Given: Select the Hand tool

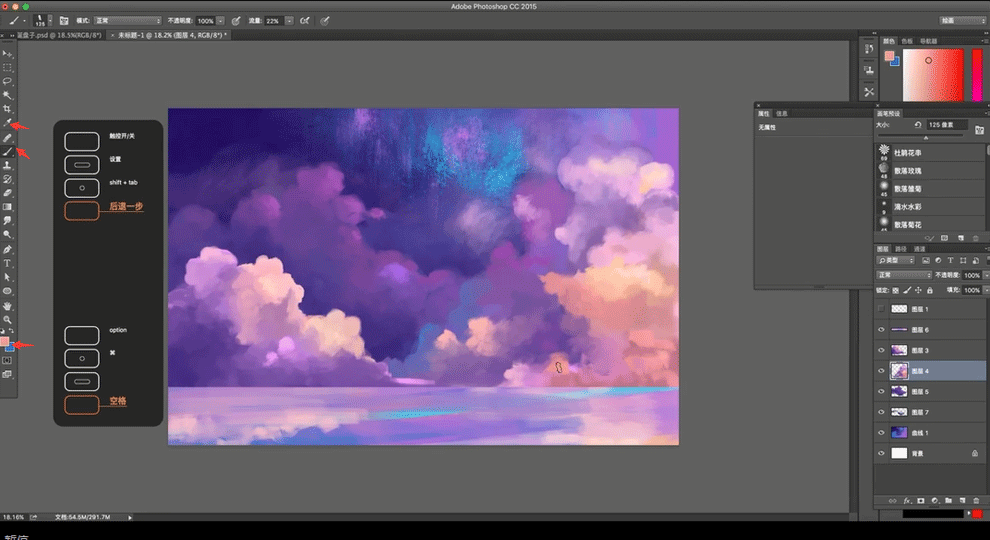Looking at the screenshot, I should 8,305.
